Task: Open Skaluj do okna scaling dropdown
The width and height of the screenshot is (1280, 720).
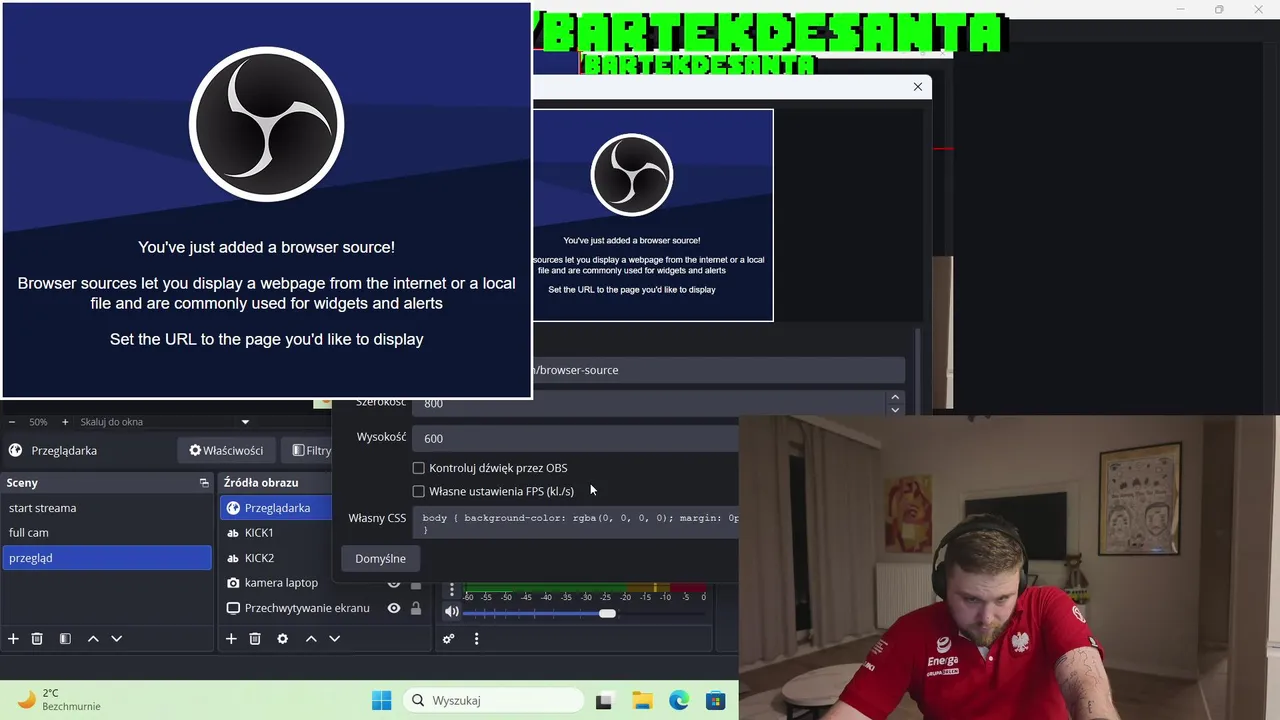Action: pos(165,422)
